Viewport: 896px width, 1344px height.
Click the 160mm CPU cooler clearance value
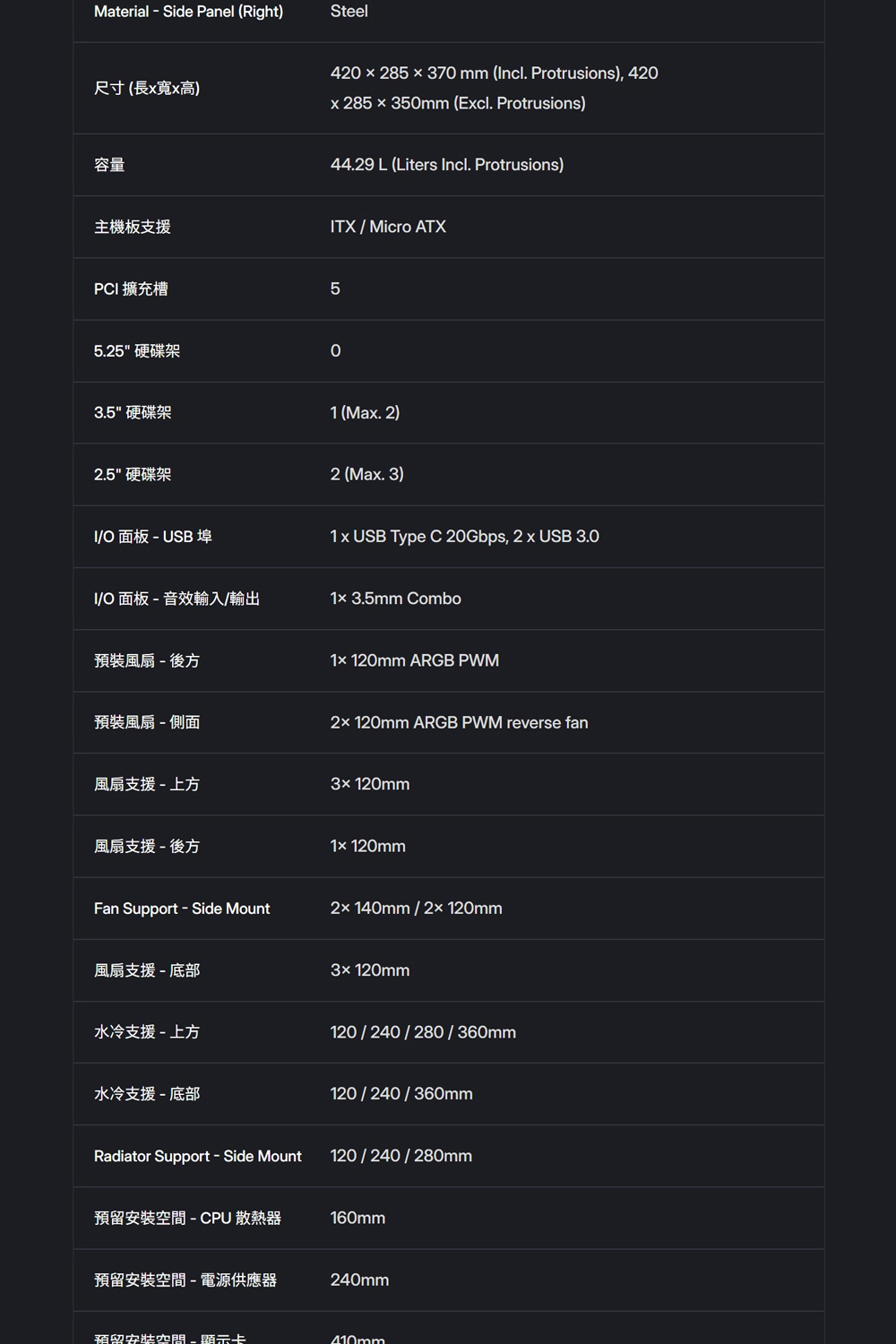(x=358, y=1218)
